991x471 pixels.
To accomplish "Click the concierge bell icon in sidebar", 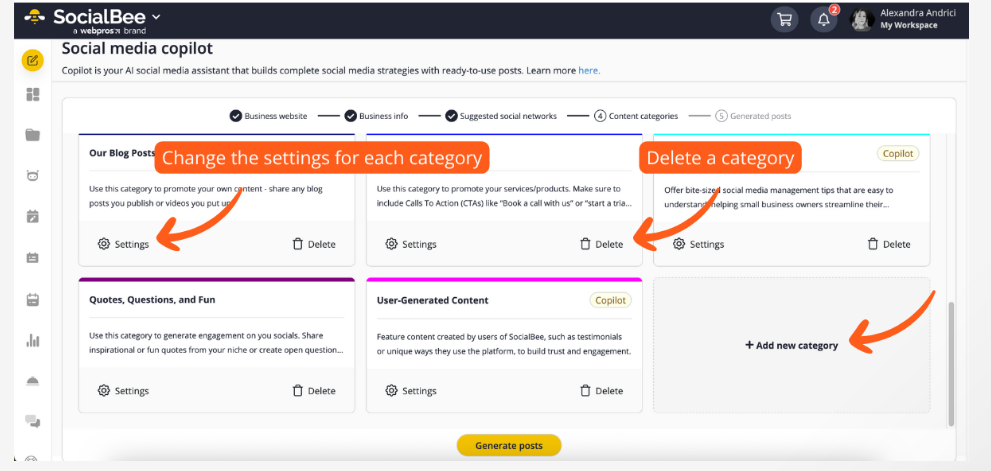I will [x=32, y=380].
